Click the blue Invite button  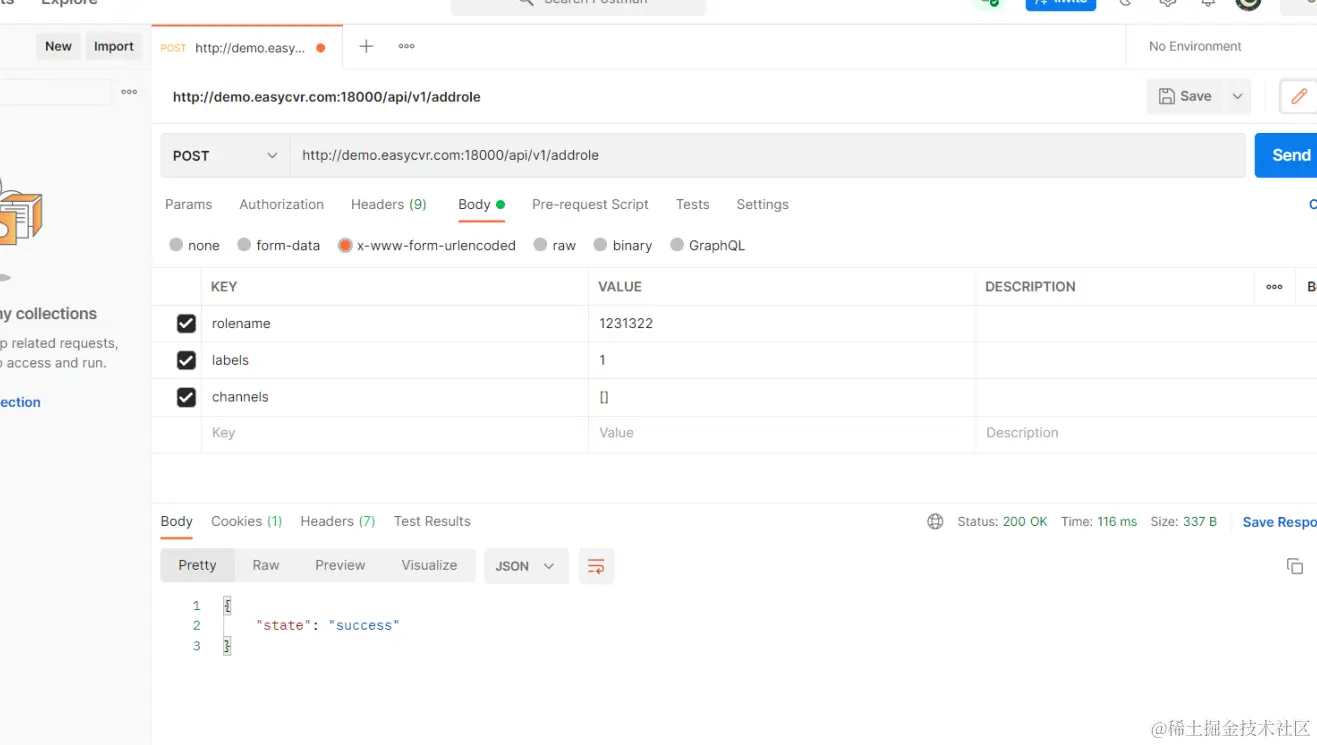pos(1060,3)
